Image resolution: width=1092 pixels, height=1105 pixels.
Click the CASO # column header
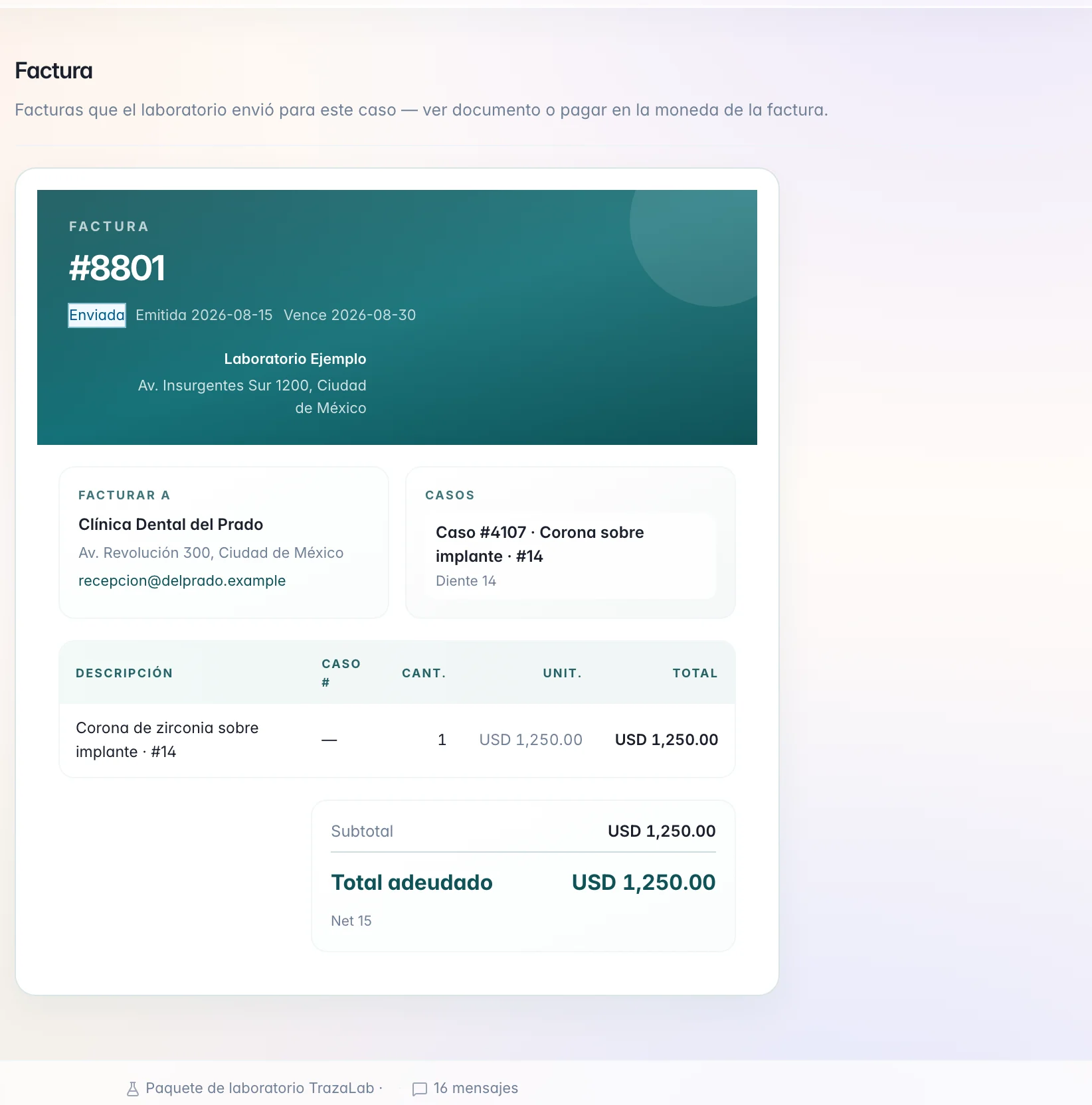point(341,673)
